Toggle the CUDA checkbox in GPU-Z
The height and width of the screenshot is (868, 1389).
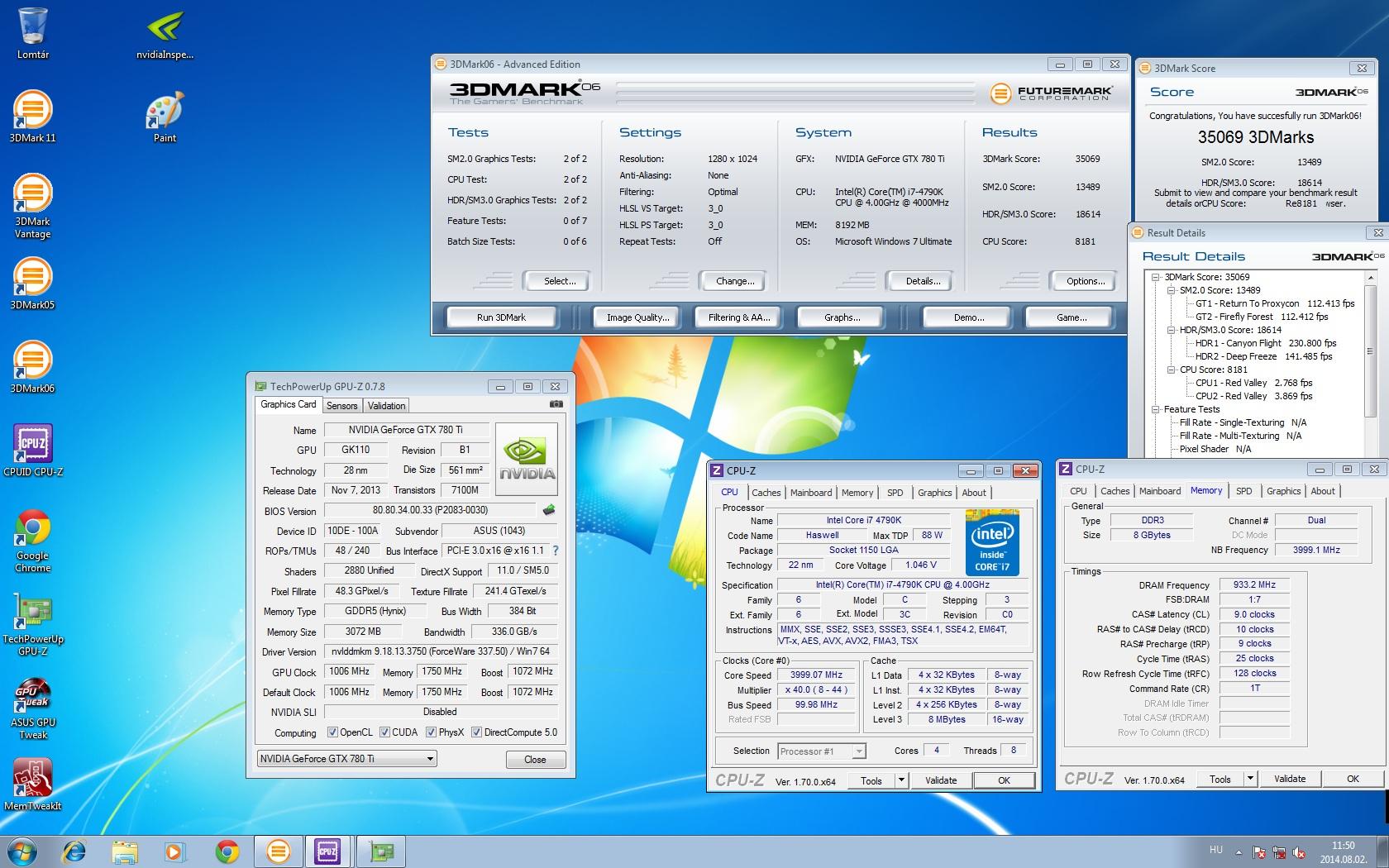coord(384,732)
